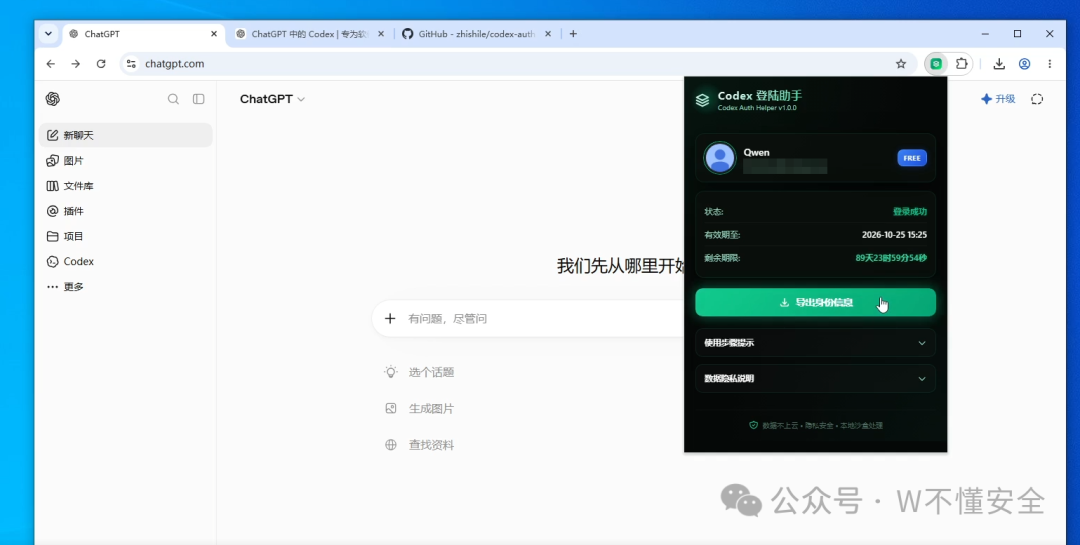Expand the 使用步骤提示 section
This screenshot has height=545, width=1080.
click(x=816, y=342)
